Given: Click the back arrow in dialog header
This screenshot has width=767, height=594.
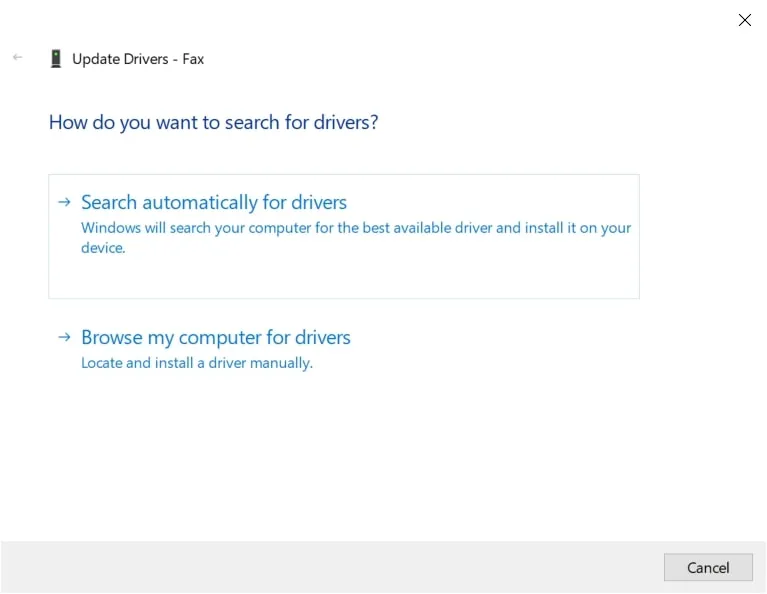Looking at the screenshot, I should click(18, 57).
